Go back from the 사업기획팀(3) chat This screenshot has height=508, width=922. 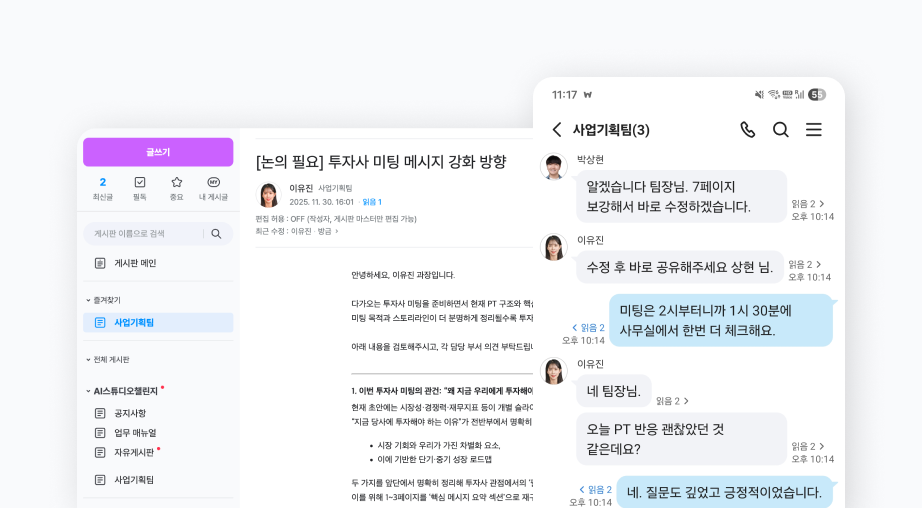coord(557,129)
